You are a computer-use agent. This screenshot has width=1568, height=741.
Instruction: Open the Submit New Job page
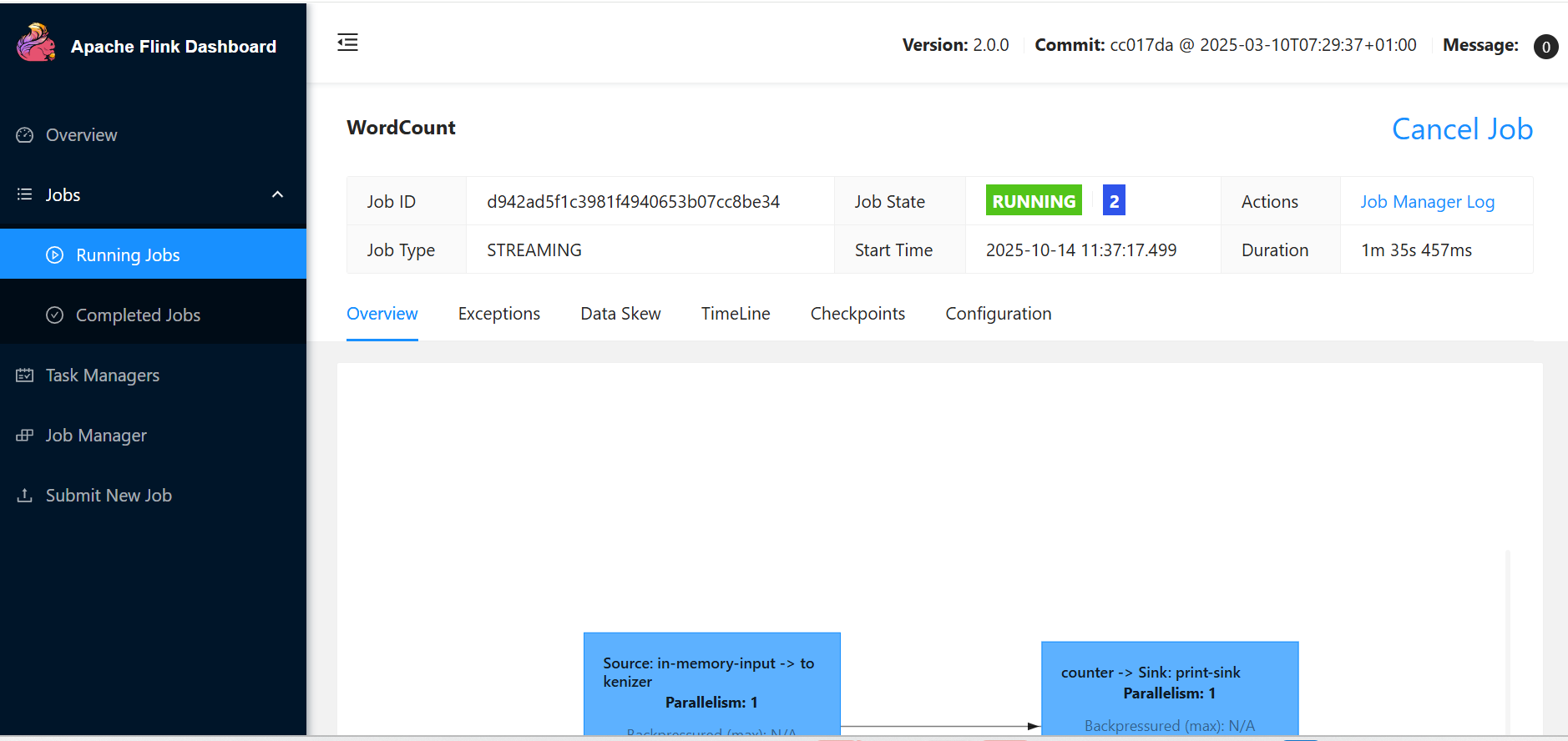154,496
